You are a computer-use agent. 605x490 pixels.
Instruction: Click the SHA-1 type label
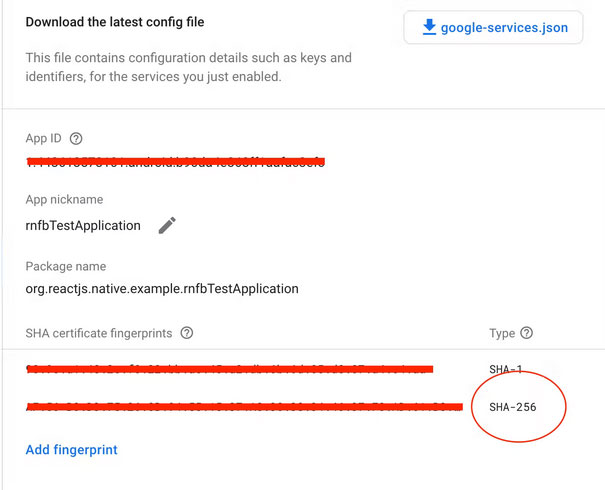505,369
